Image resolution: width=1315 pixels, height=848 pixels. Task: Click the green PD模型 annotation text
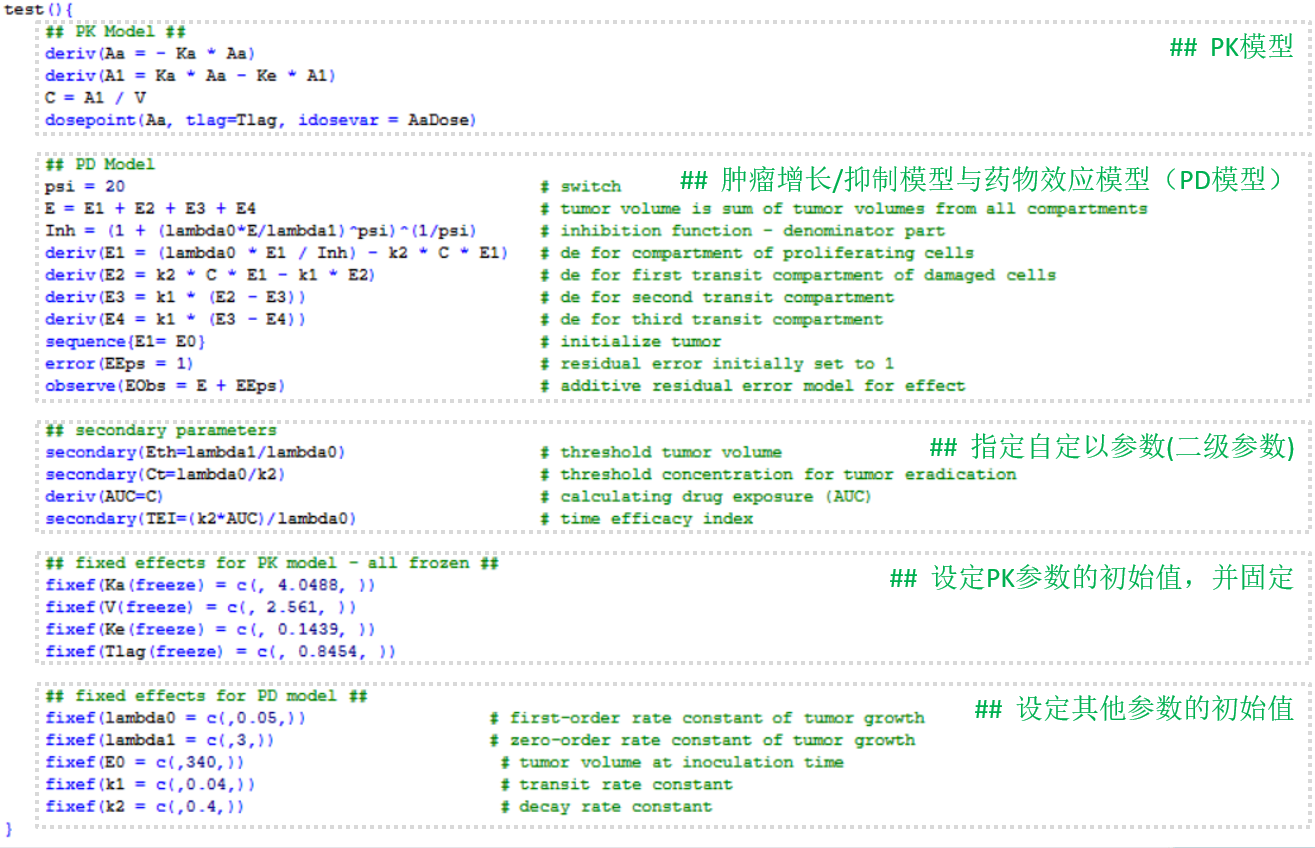[x=980, y=180]
